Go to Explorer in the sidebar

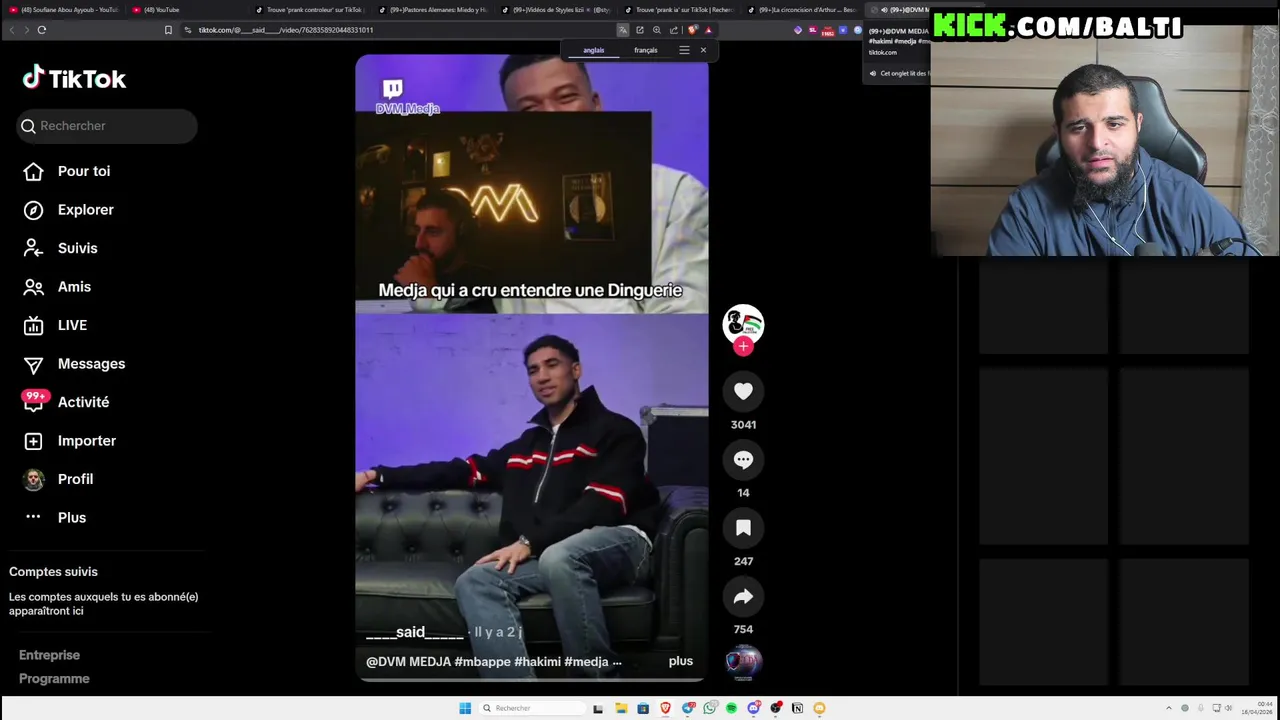pos(86,210)
